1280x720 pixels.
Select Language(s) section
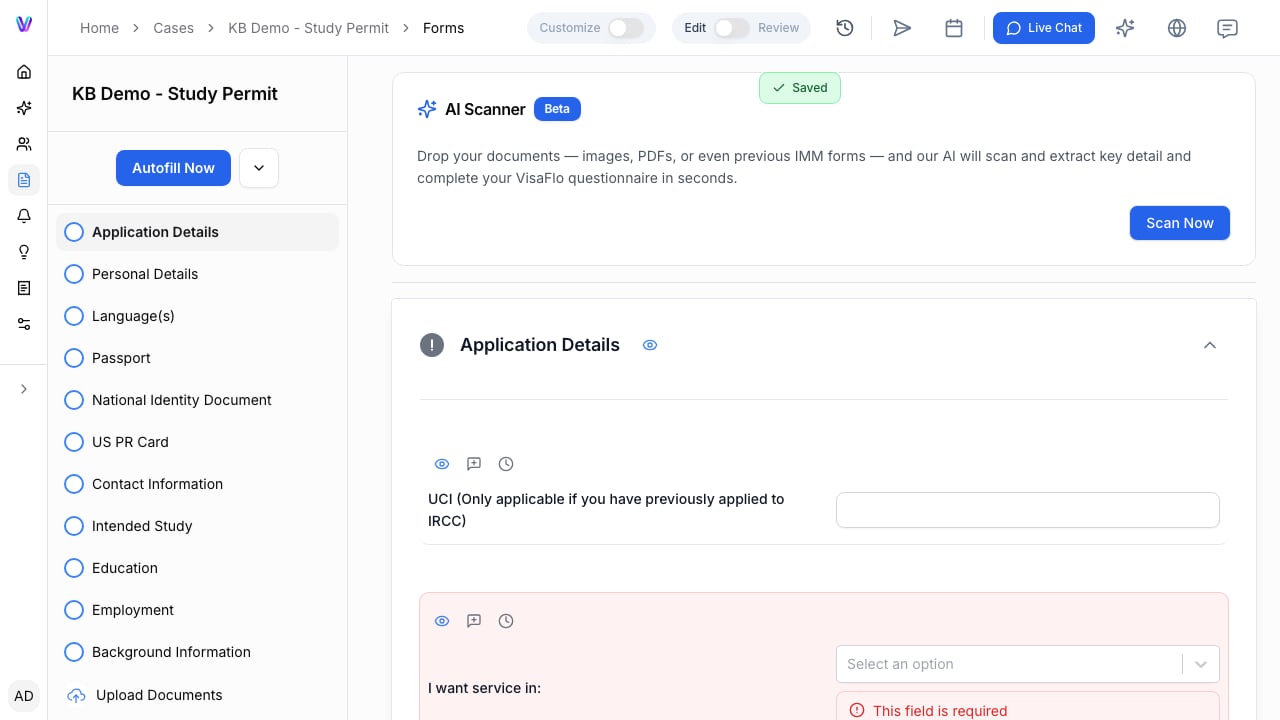[198, 316]
